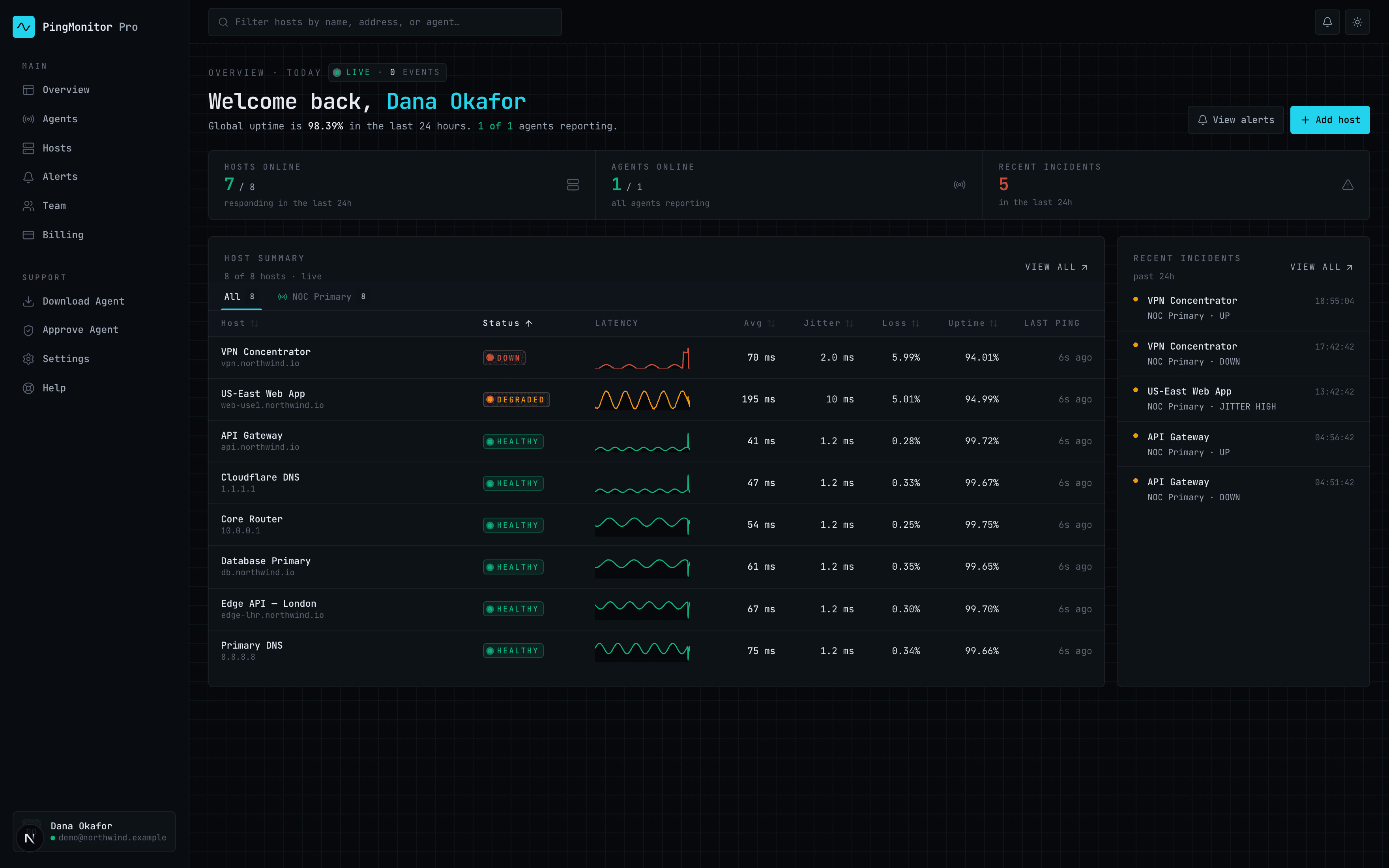
Task: Click VPN Concentrator latency sparkline
Action: (642, 357)
